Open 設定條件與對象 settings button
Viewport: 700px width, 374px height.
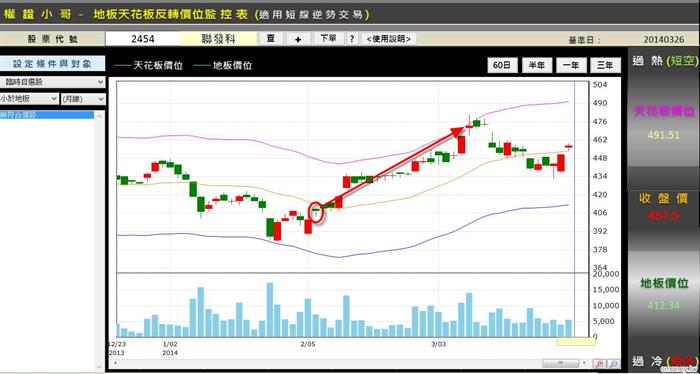coord(52,63)
